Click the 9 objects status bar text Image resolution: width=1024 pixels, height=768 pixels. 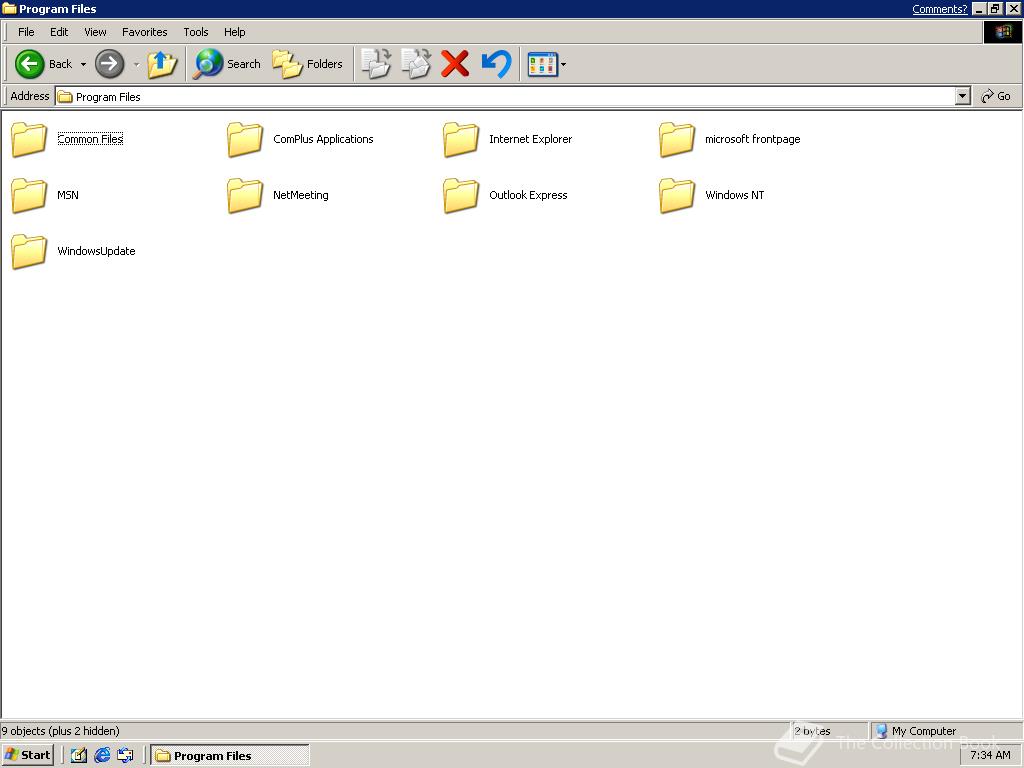click(60, 731)
